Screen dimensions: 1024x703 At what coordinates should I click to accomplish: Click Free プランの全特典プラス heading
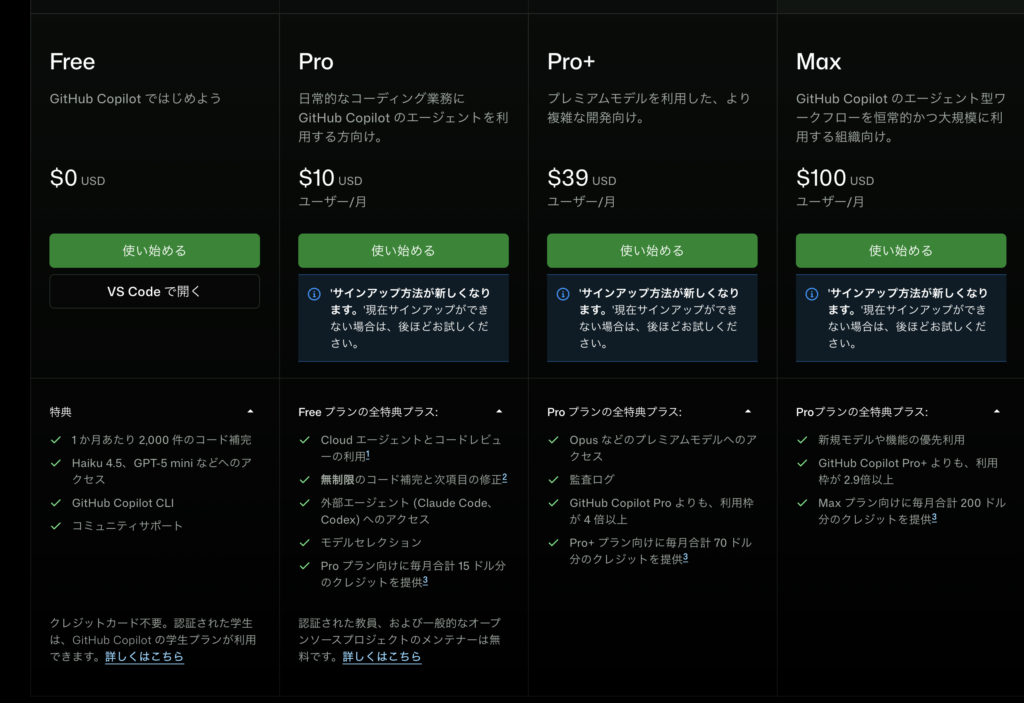point(368,412)
